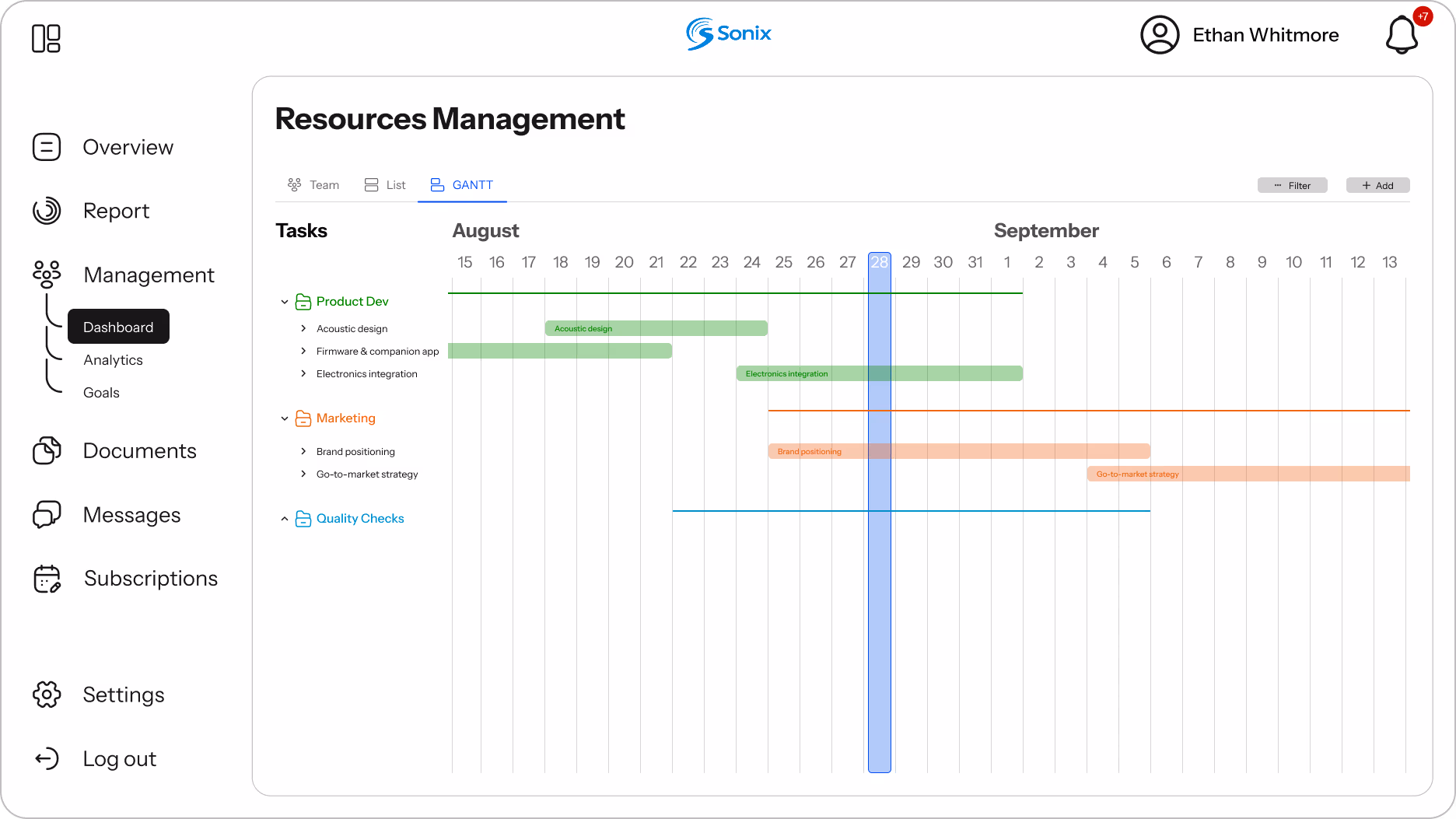Click the Sonix logo
Screen dimensions: 1456x819
pyautogui.click(x=729, y=33)
